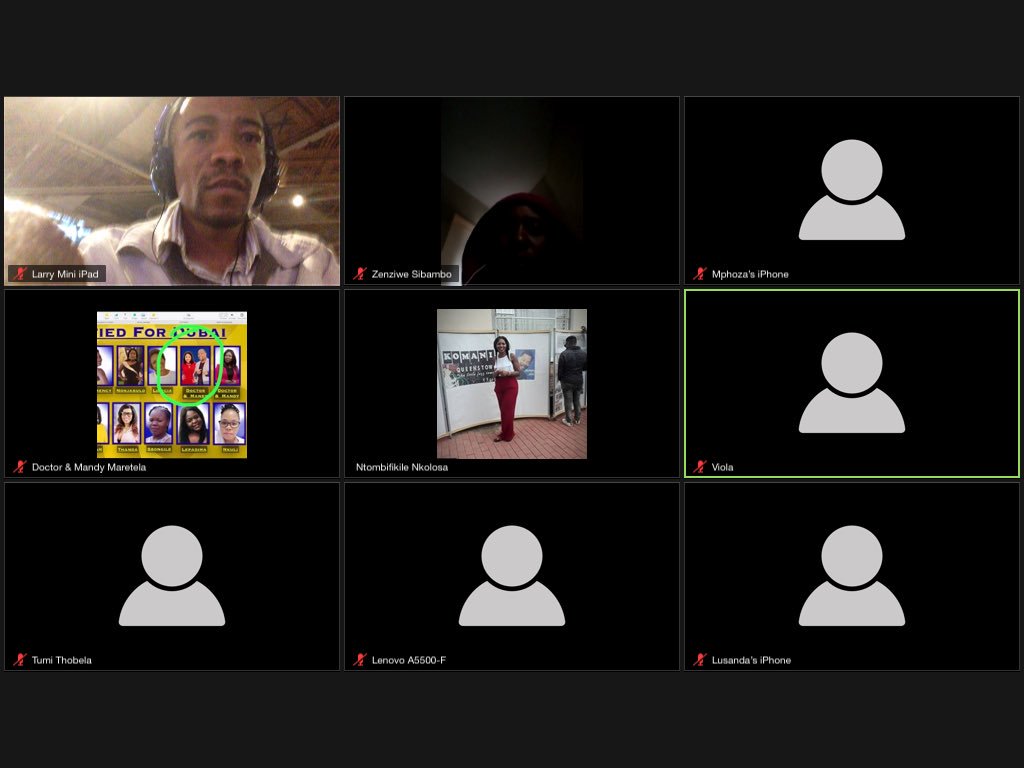Click the name label "Mphoza's iPhone"
The width and height of the screenshot is (1024, 768).
[750, 274]
